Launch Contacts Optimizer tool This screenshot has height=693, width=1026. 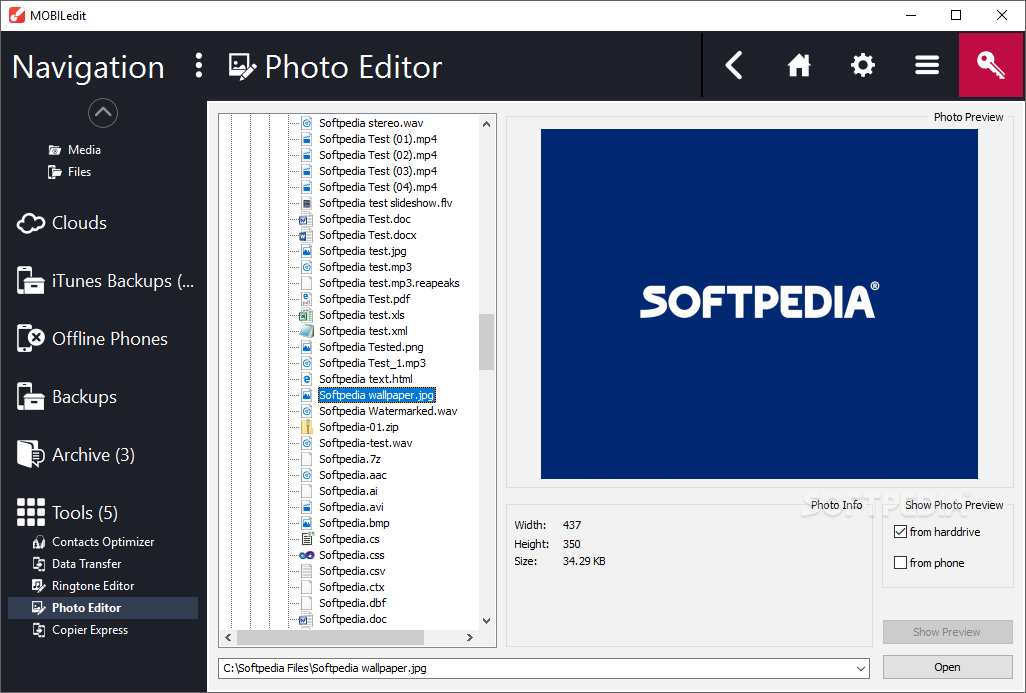coord(103,542)
